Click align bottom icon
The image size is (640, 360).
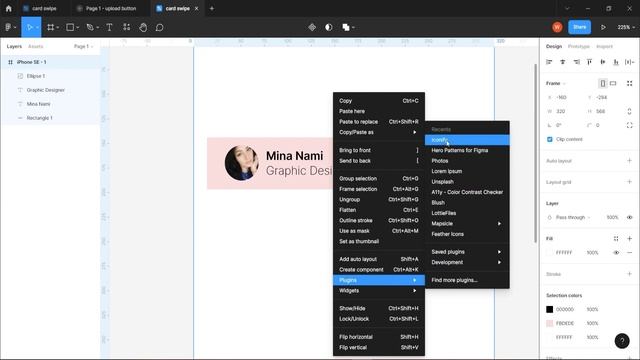tap(616, 62)
